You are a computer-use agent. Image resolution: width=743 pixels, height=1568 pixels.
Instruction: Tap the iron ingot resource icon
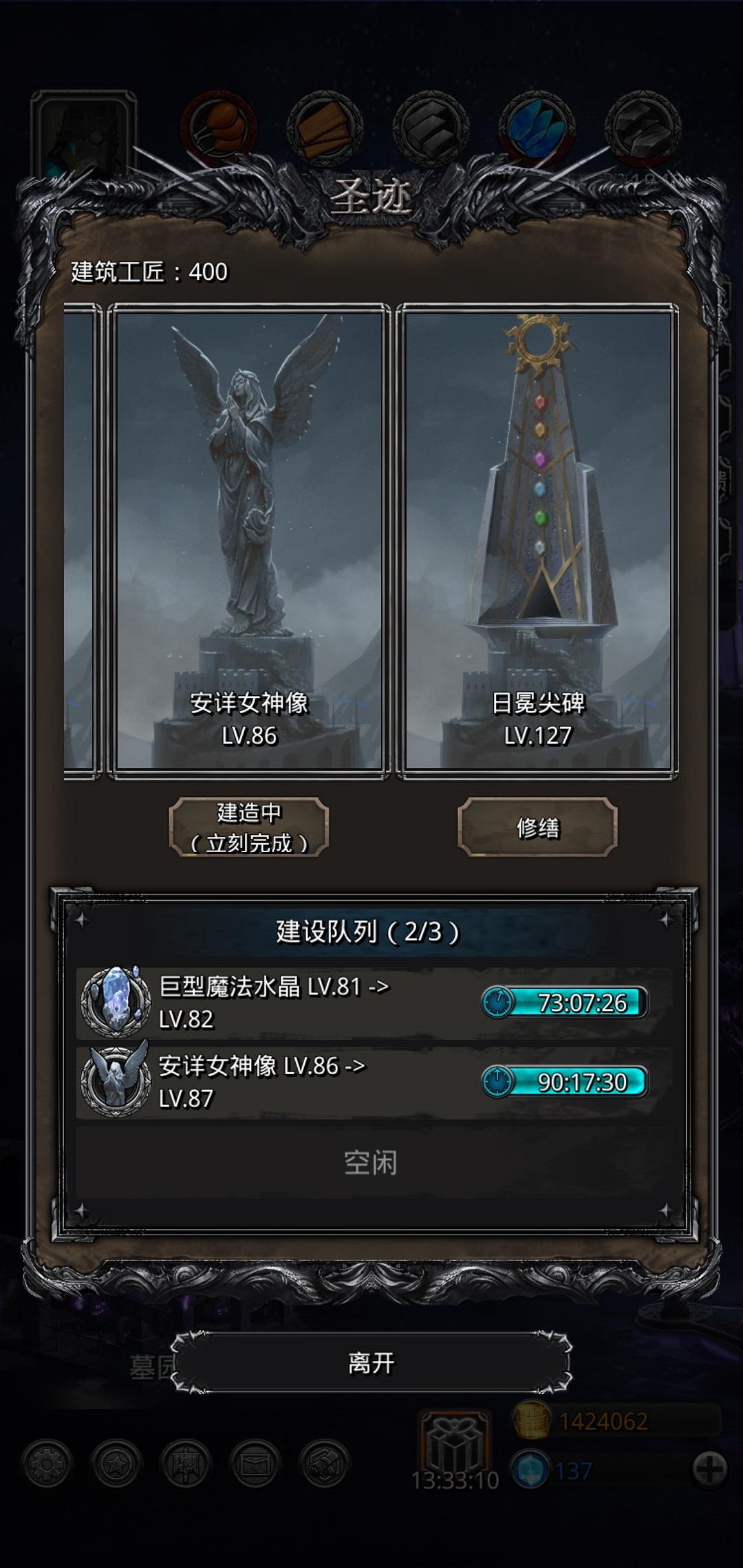coord(431,128)
